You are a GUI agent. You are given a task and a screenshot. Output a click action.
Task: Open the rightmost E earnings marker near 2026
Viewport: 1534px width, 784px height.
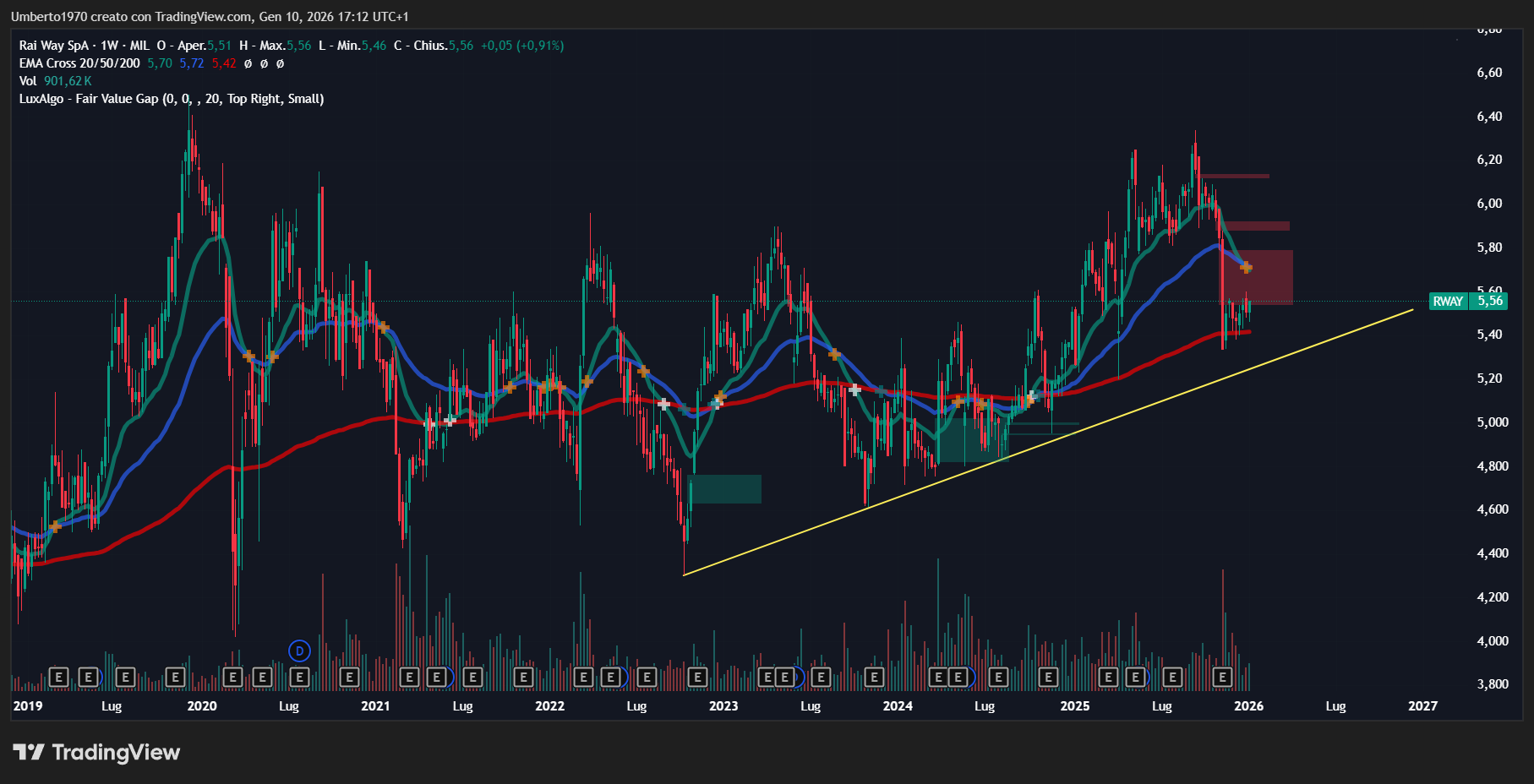1222,677
